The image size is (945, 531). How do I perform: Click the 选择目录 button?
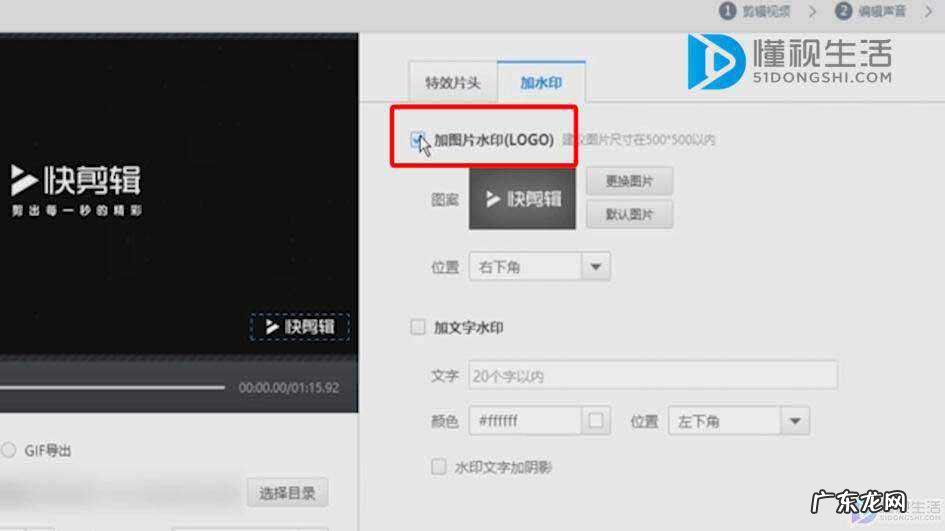pos(287,493)
